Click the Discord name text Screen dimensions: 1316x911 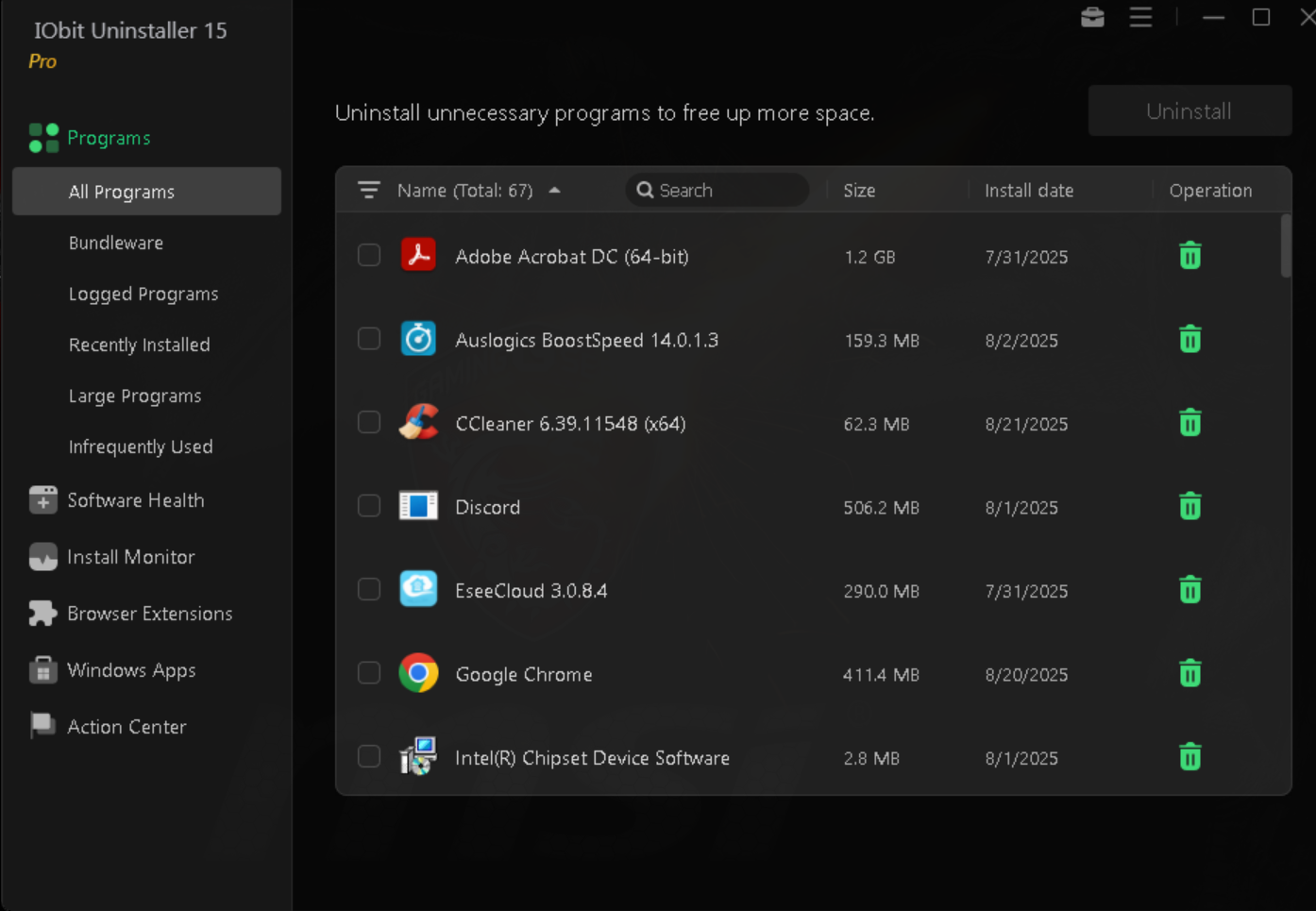[x=488, y=507]
